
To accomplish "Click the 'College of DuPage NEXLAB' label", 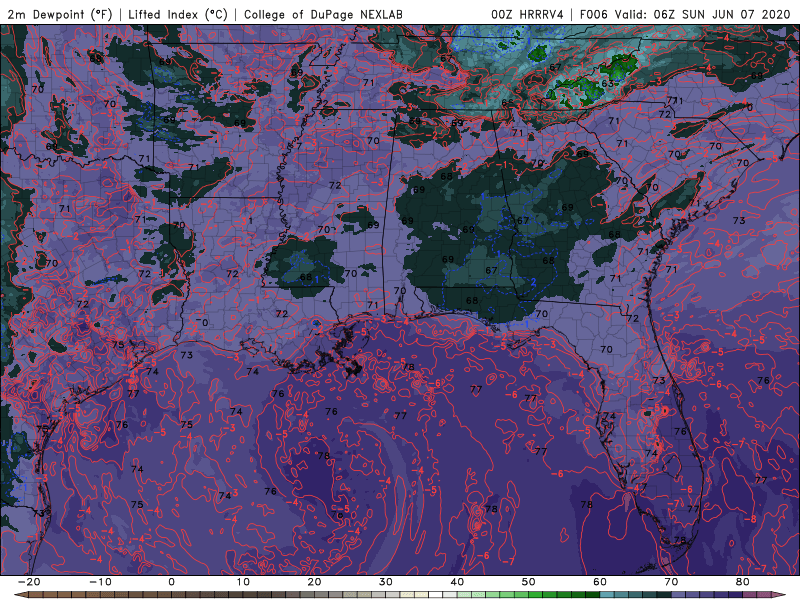I will 323,14.
